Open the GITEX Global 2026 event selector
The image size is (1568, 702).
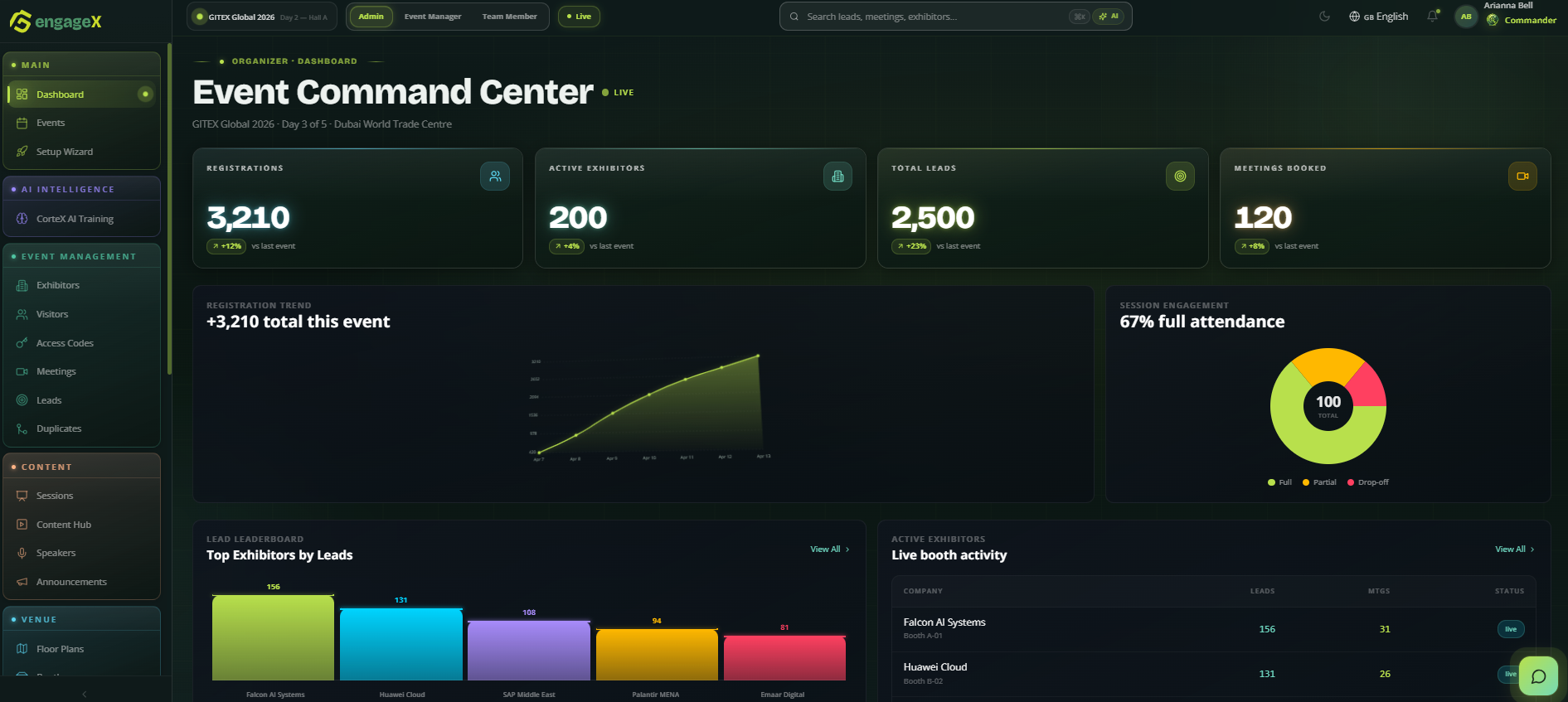tap(262, 17)
